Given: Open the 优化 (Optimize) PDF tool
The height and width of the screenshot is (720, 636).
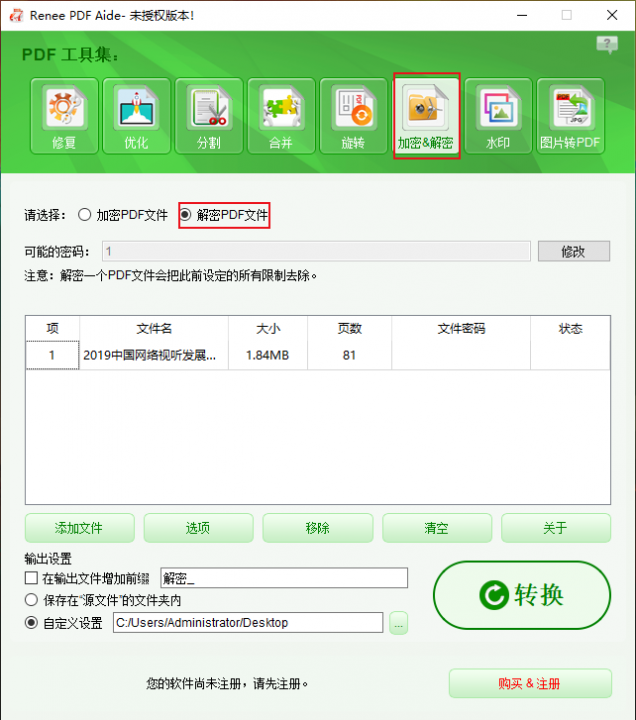Looking at the screenshot, I should pyautogui.click(x=136, y=116).
